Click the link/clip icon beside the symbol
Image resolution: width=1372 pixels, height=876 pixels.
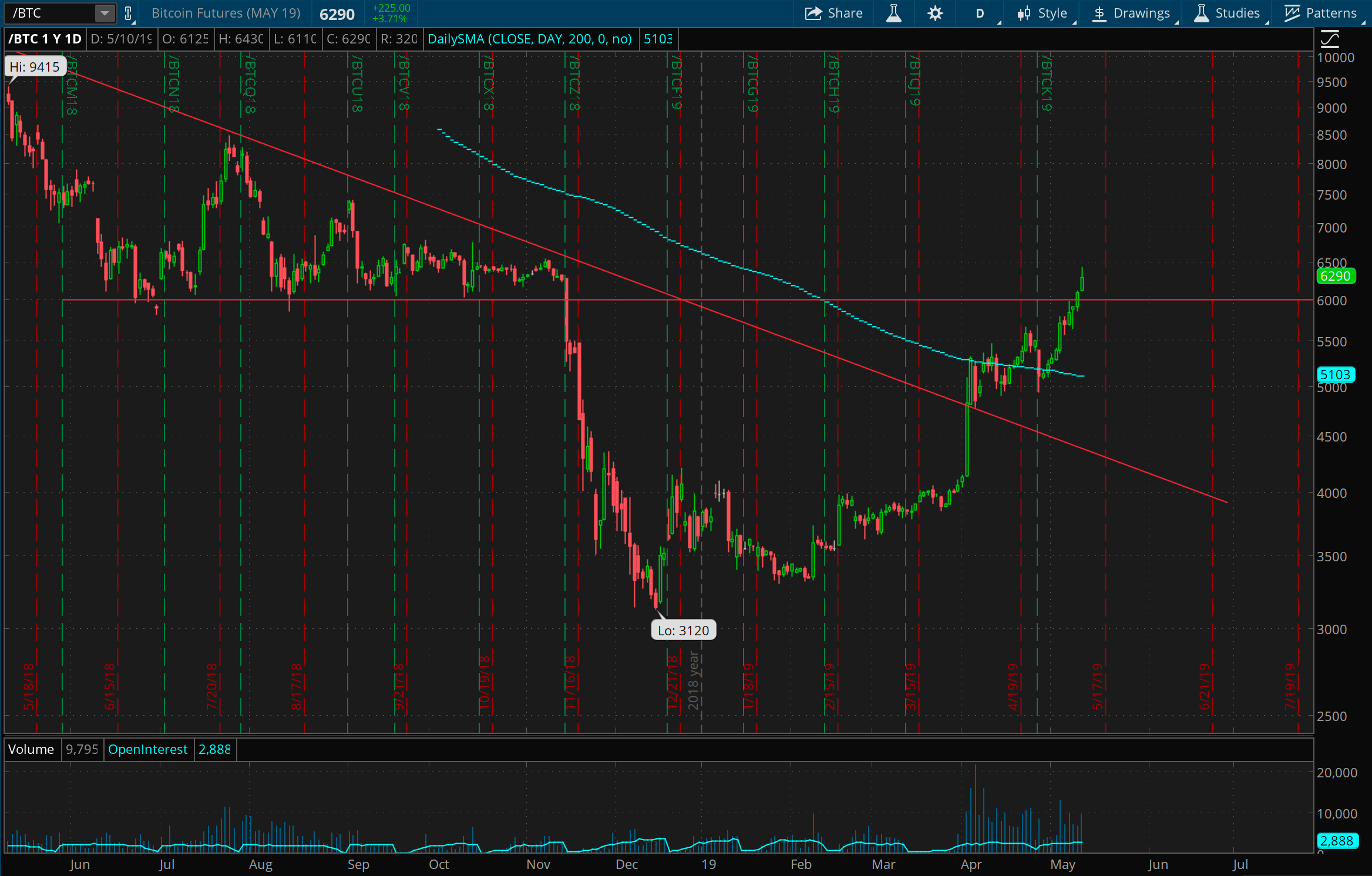point(128,13)
